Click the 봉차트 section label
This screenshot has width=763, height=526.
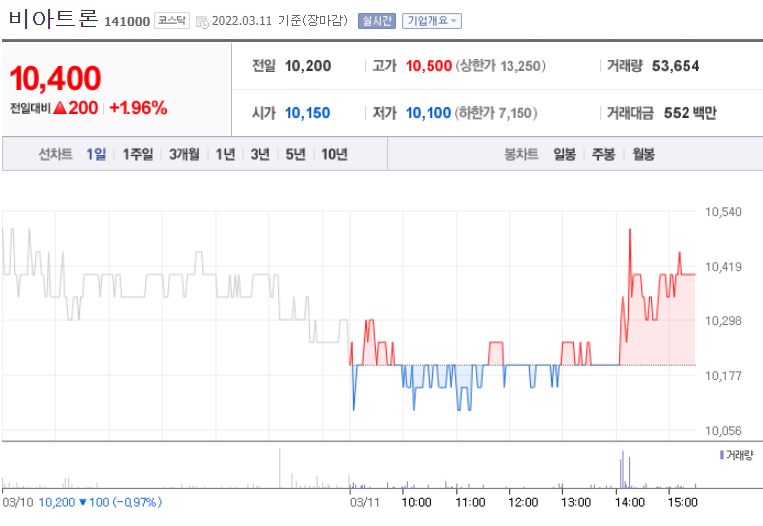(521, 154)
